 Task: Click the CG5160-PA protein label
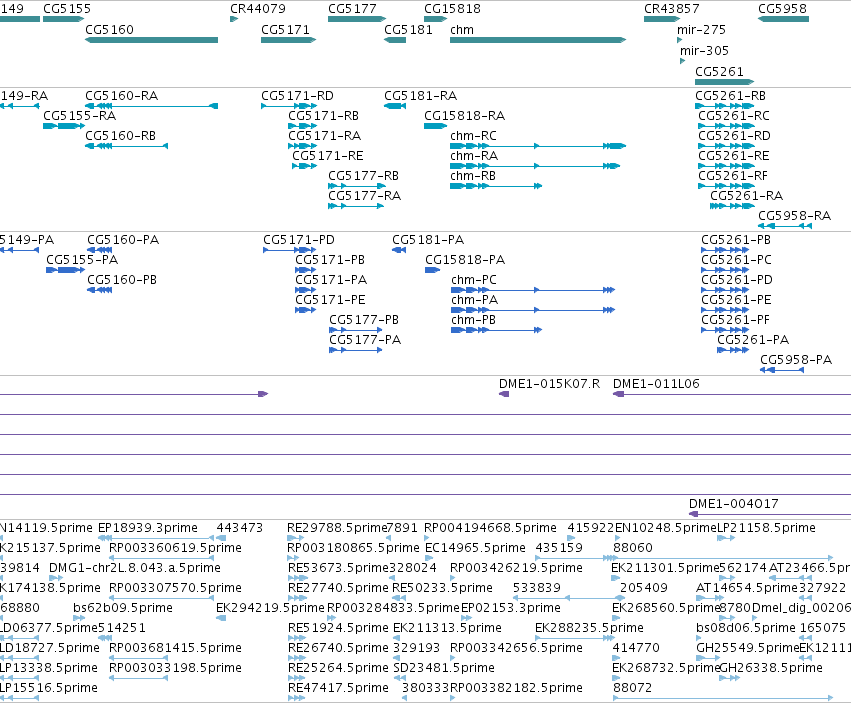click(x=123, y=240)
